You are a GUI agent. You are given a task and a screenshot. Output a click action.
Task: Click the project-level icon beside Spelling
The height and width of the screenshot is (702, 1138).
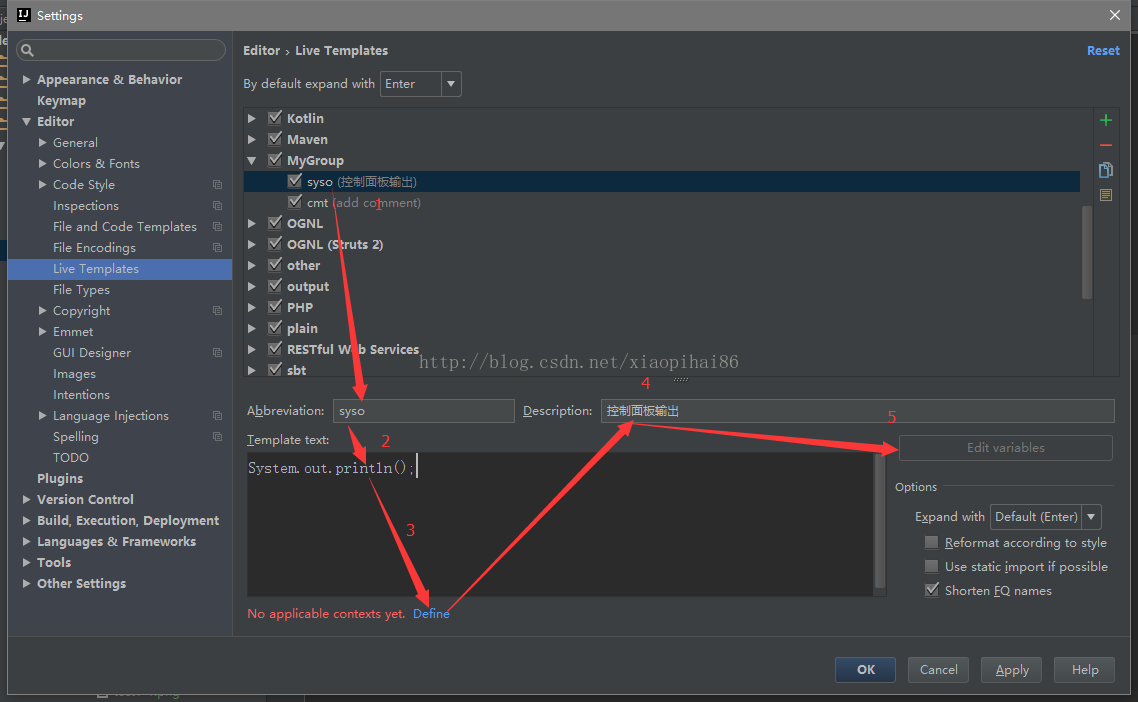pyautogui.click(x=217, y=437)
